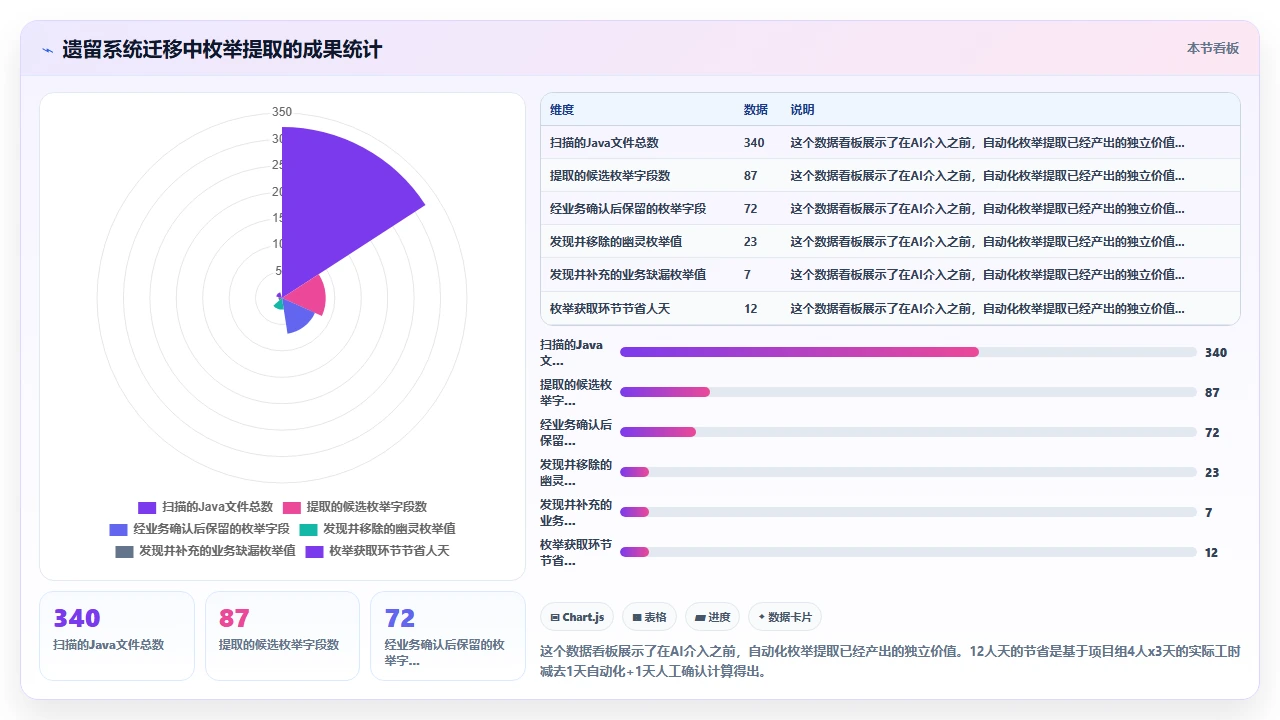Click the value 340 in the table
The width and height of the screenshot is (1280, 720).
click(754, 142)
